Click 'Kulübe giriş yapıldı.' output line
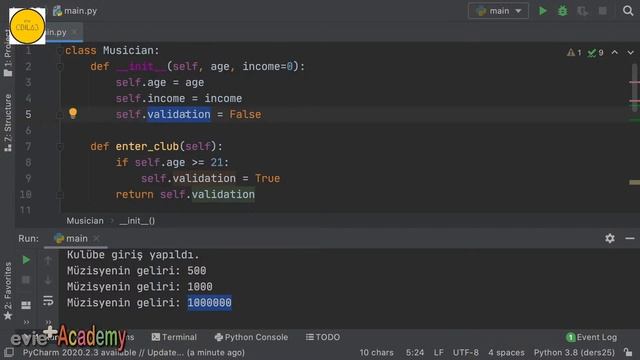Image resolution: width=640 pixels, height=360 pixels. pyautogui.click(x=133, y=255)
